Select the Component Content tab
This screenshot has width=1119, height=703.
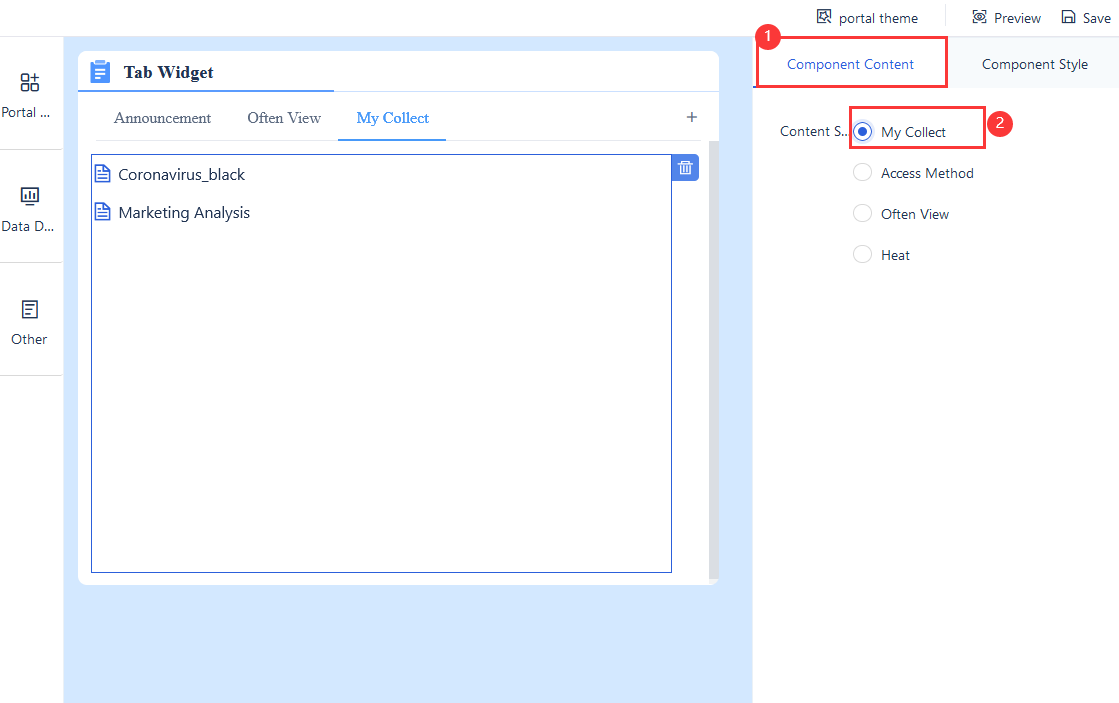tap(851, 63)
